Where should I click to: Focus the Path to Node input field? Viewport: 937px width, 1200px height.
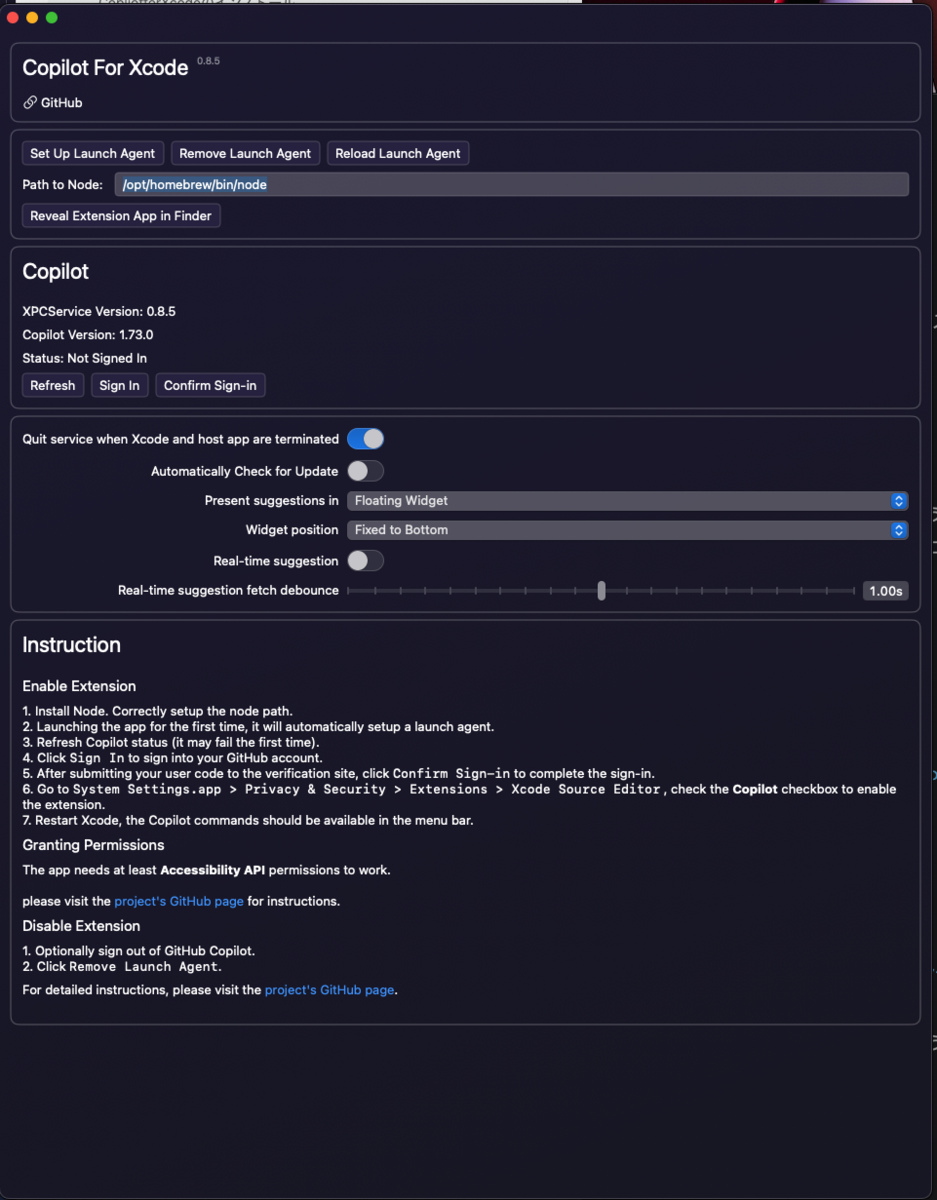511,184
